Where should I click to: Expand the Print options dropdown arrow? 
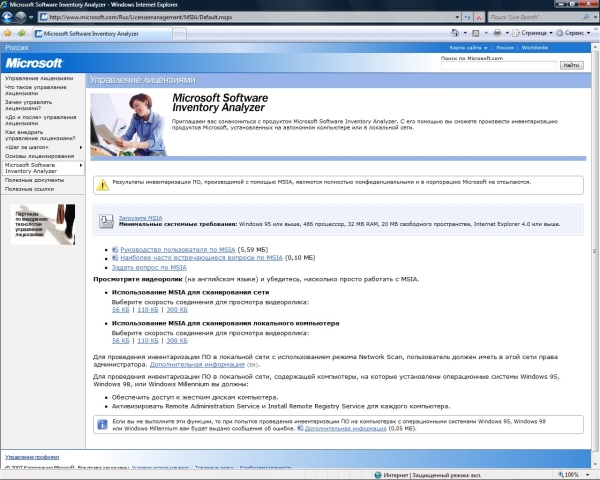pos(507,33)
